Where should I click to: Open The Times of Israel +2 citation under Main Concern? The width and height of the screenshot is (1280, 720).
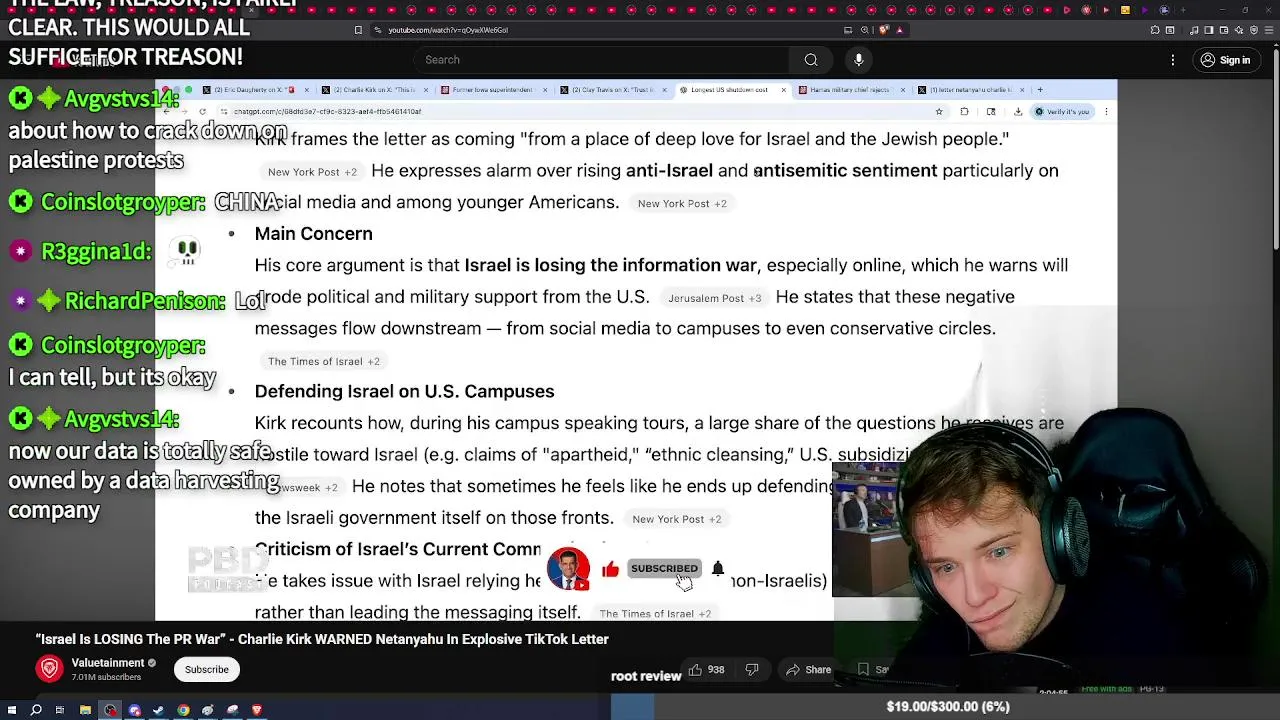(x=324, y=361)
